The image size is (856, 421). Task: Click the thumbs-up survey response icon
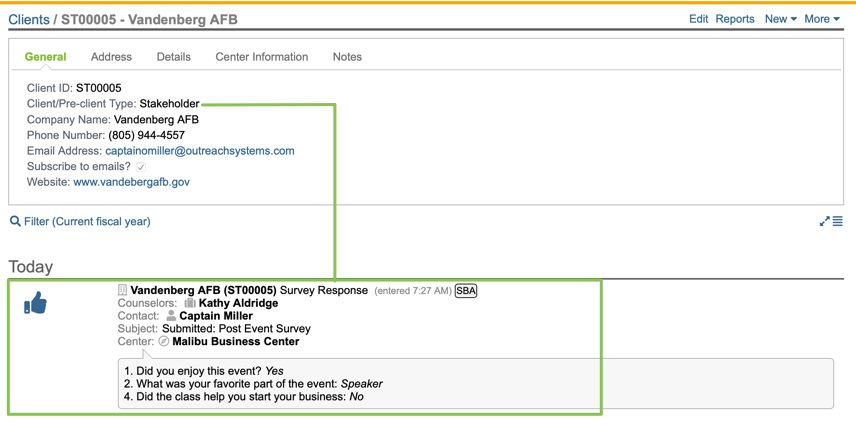click(x=35, y=303)
